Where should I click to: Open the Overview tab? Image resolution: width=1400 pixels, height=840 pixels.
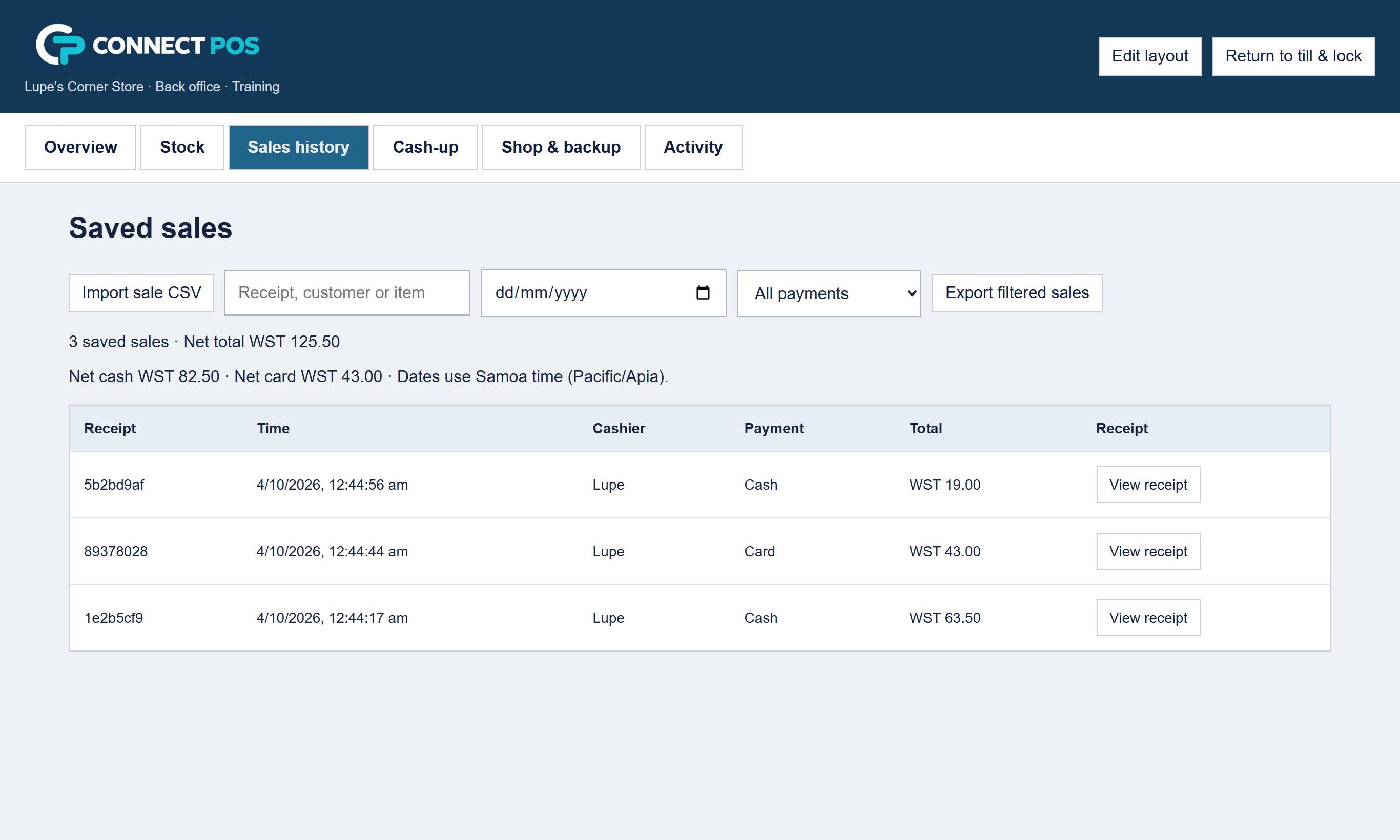click(80, 147)
